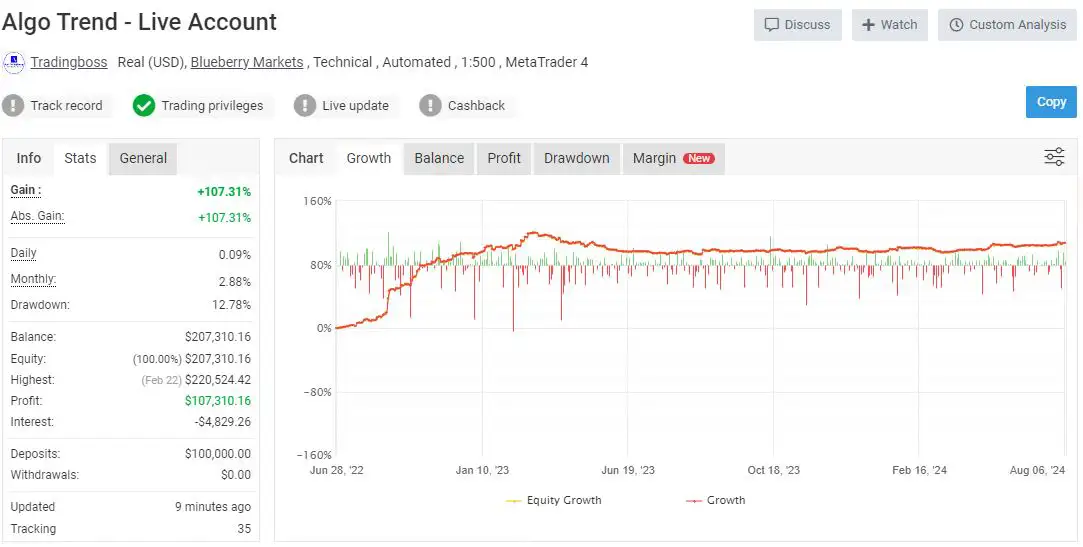Viewport: 1083px width, 547px height.
Task: Switch to the Stats tab
Action: pyautogui.click(x=80, y=158)
